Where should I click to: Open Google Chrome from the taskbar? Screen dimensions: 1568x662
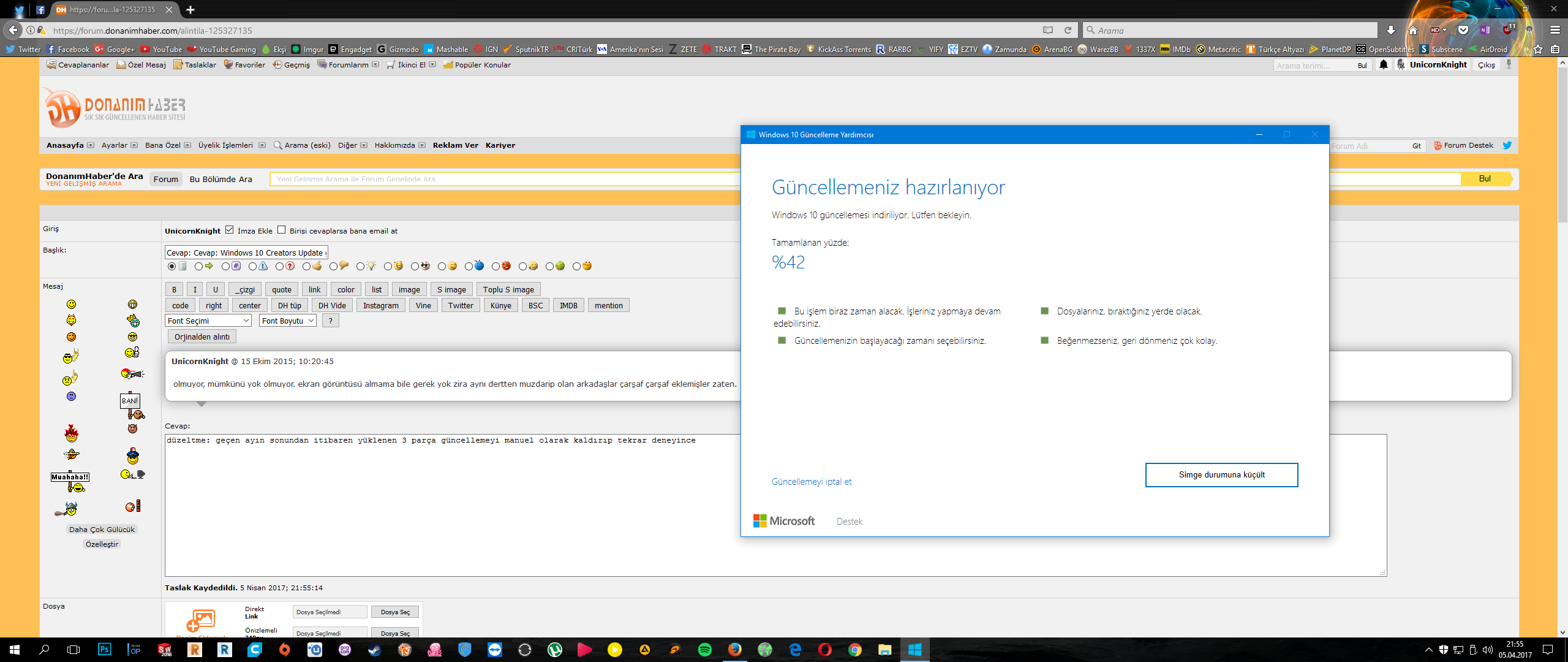(x=854, y=650)
